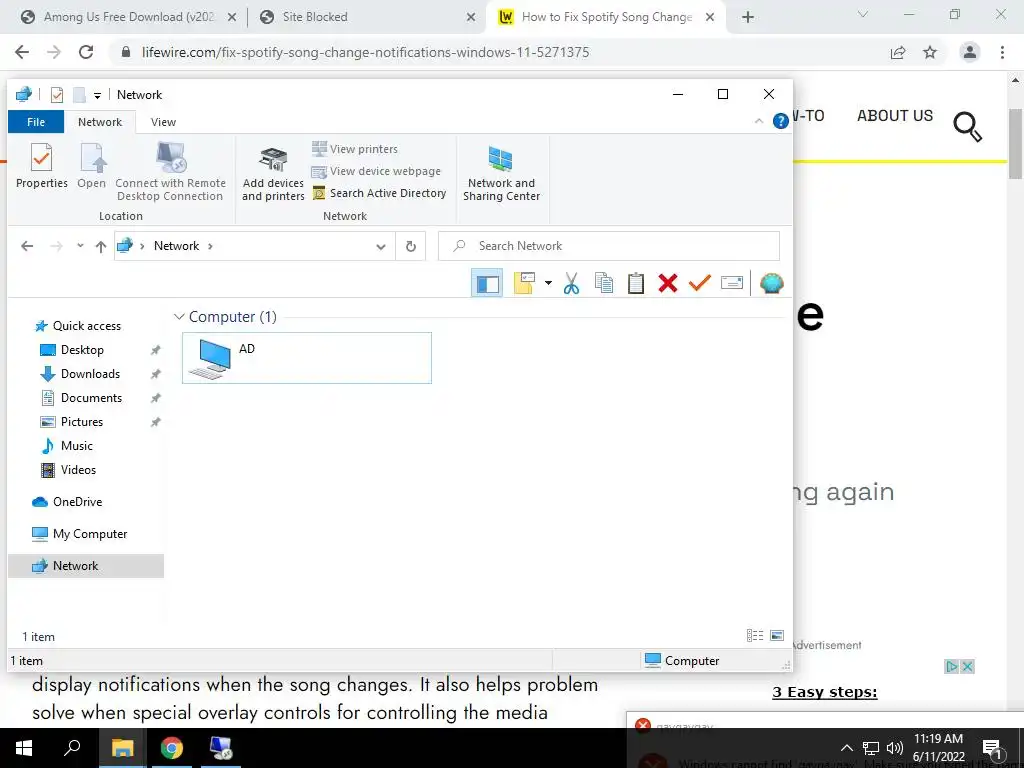Go back in Explorer navigation
The width and height of the screenshot is (1024, 768).
[x=27, y=246]
